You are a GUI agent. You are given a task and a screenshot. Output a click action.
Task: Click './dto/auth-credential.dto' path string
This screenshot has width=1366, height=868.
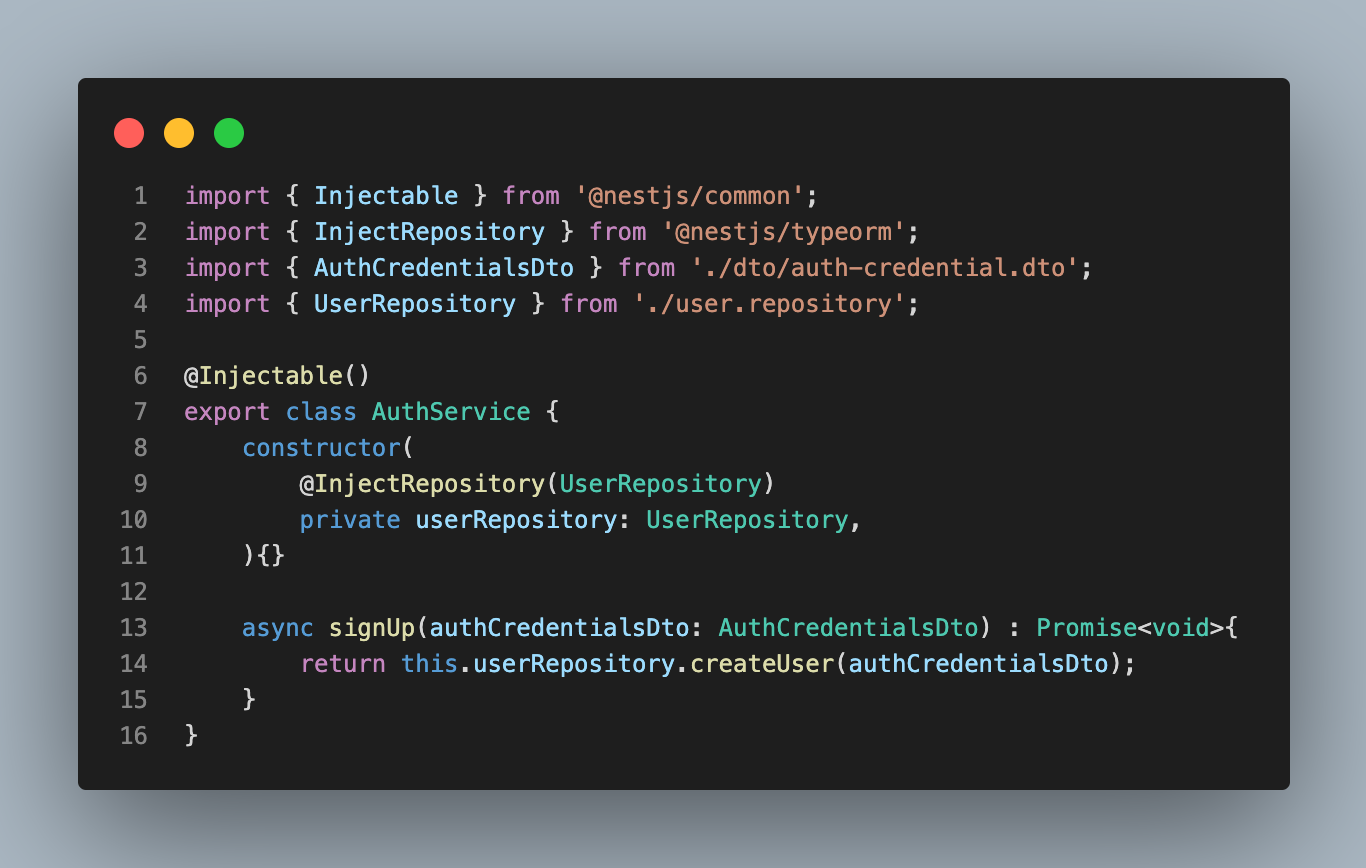pyautogui.click(x=878, y=268)
